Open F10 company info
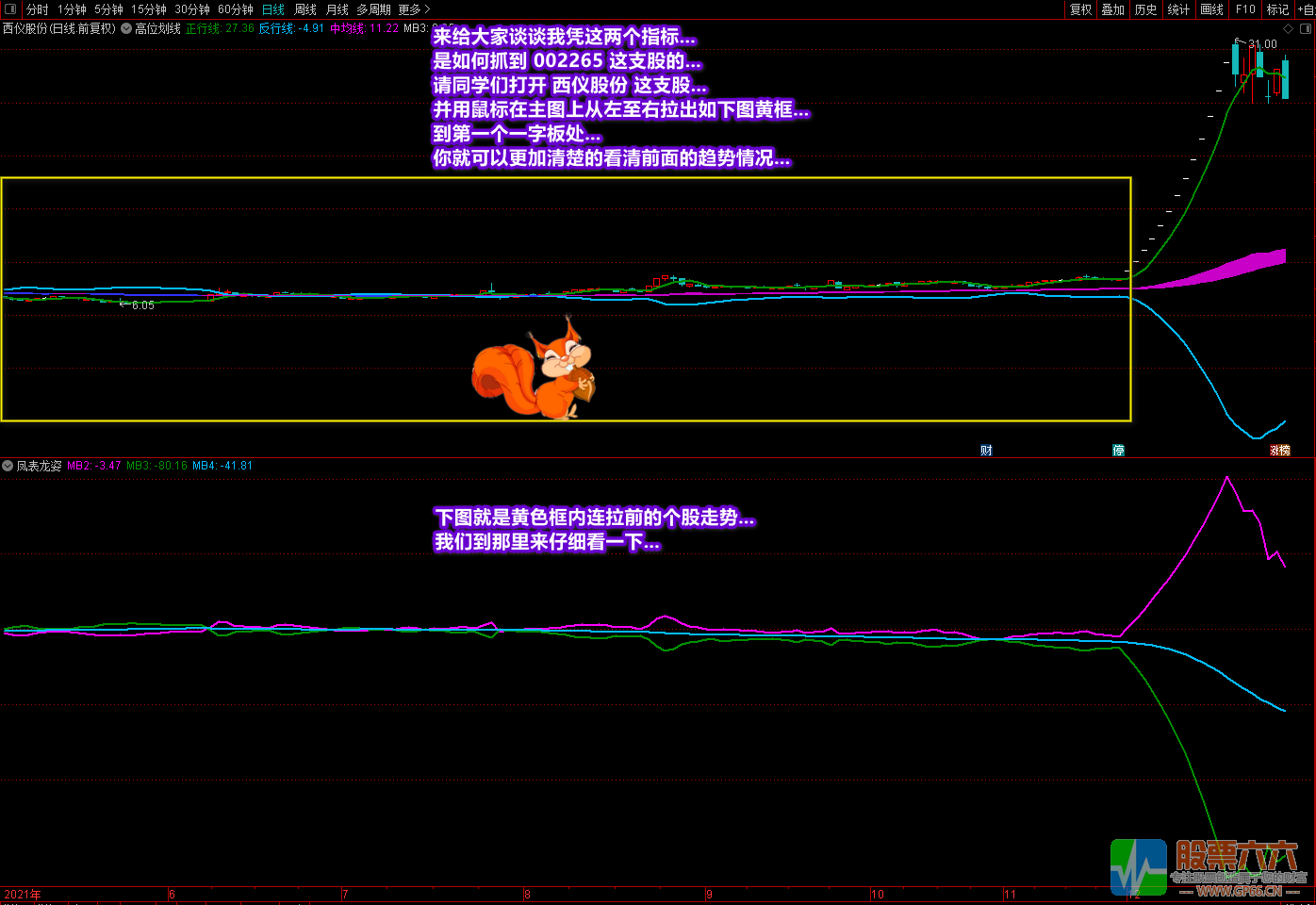Viewport: 1316px width, 905px height. click(x=1245, y=9)
